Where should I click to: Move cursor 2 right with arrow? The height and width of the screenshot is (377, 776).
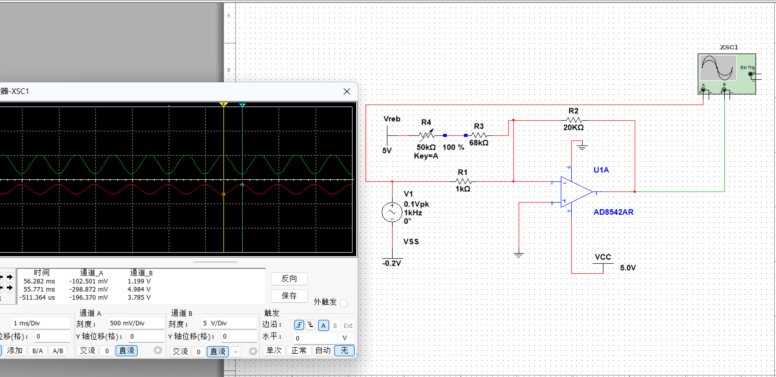click(x=9, y=287)
